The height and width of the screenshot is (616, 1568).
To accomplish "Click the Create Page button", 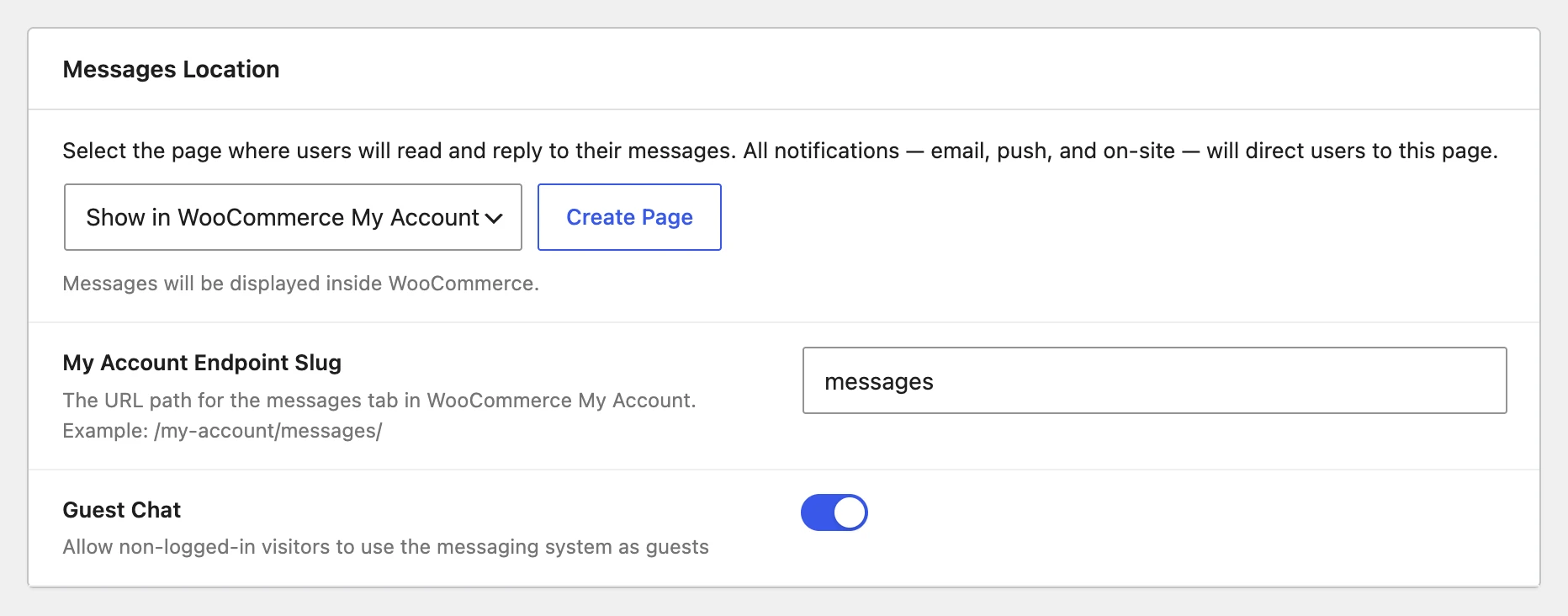I will coord(629,217).
